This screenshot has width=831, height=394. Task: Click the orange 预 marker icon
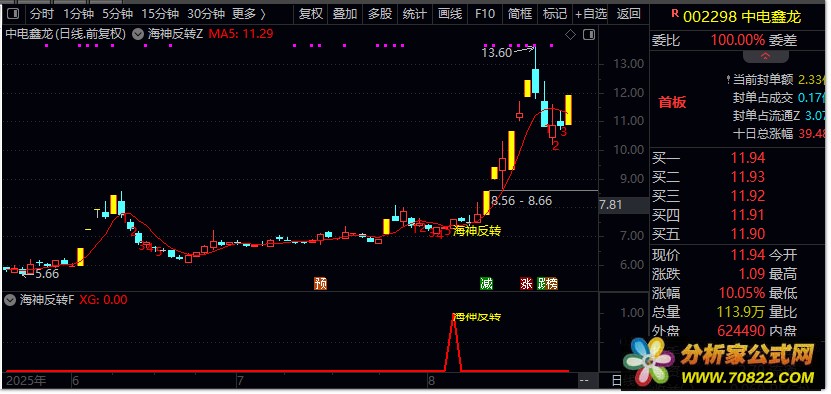pyautogui.click(x=321, y=284)
